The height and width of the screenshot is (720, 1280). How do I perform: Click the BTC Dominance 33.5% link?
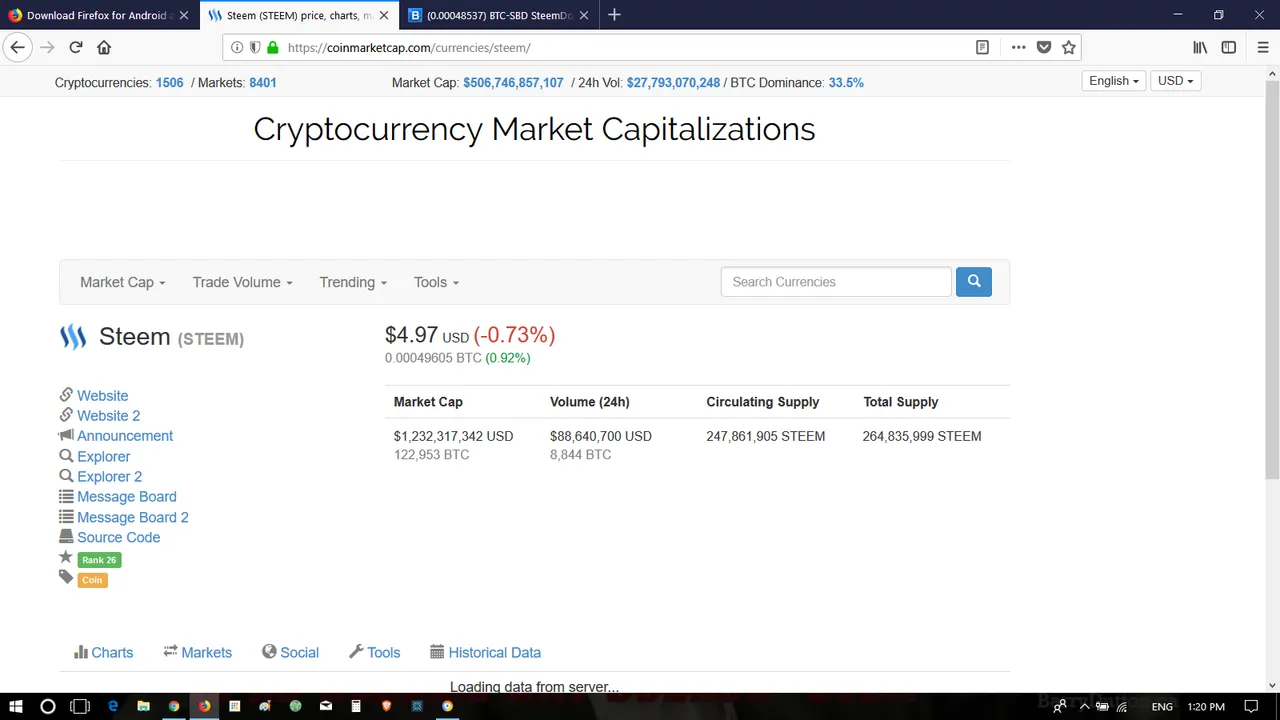pos(846,83)
